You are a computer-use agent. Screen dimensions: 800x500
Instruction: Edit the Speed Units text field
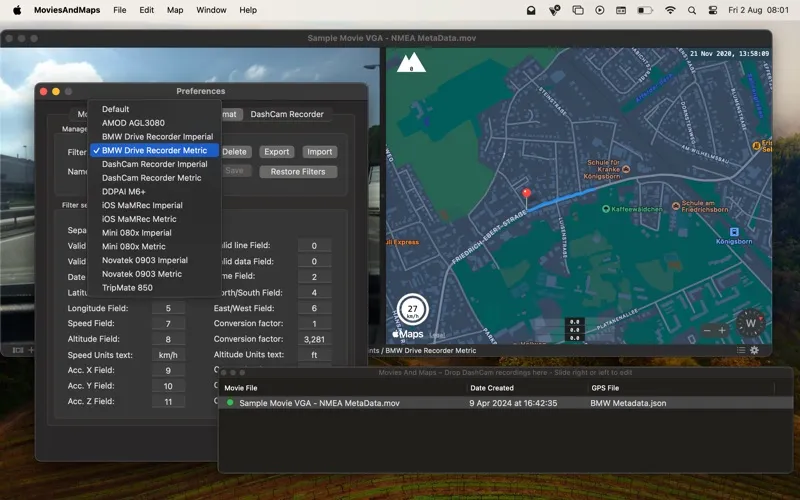tap(168, 355)
